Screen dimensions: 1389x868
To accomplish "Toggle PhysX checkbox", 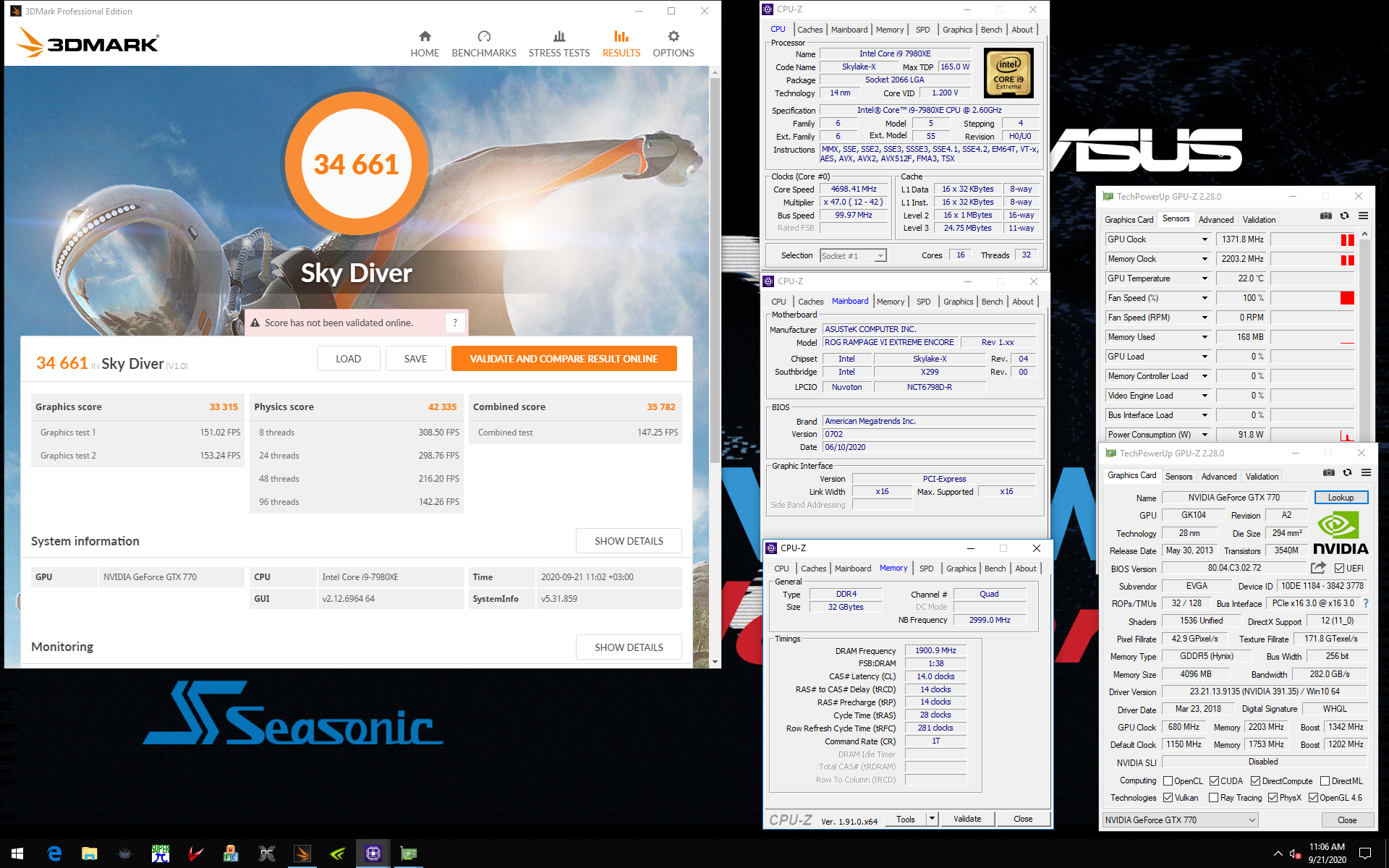I will [1273, 798].
